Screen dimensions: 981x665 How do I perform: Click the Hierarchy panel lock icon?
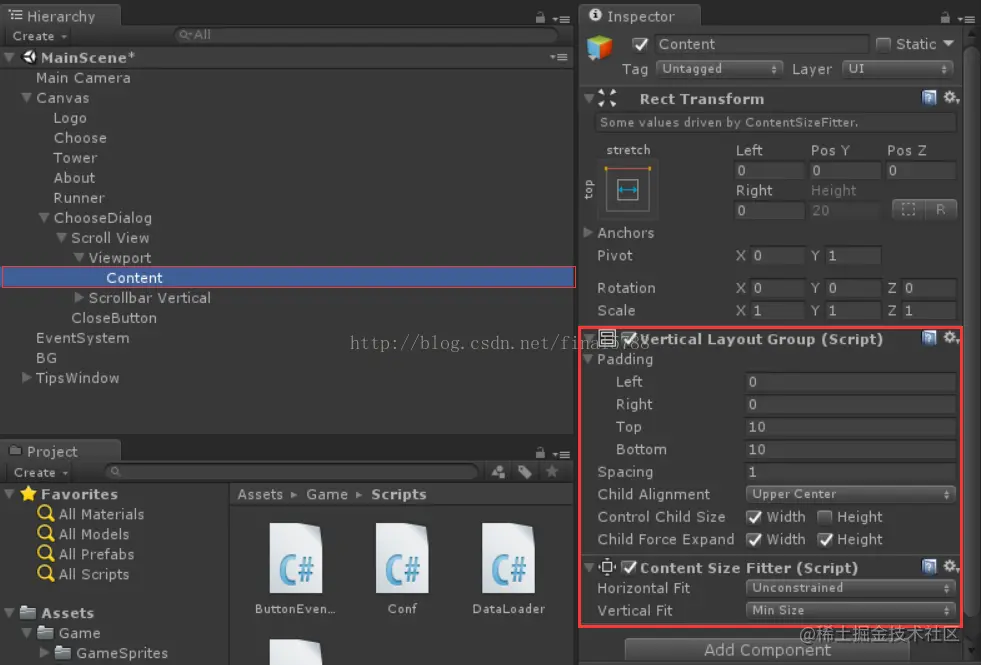540,18
